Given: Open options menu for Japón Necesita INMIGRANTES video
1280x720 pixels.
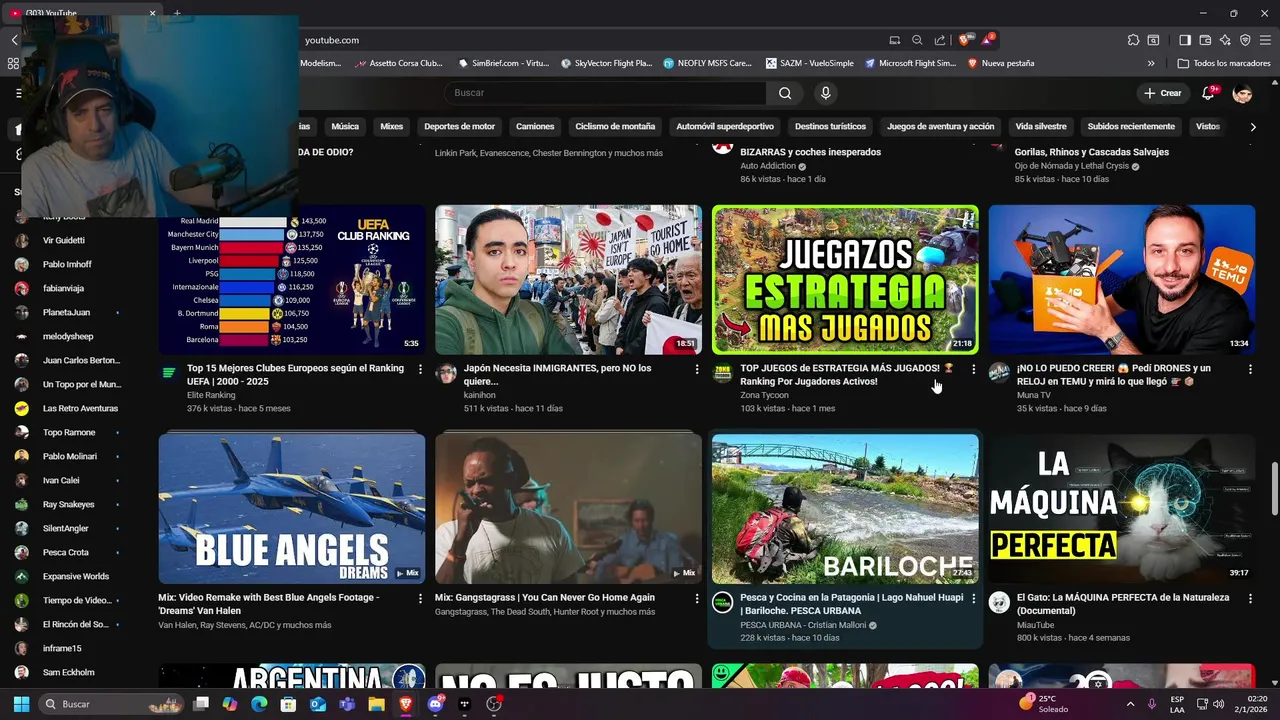Looking at the screenshot, I should [697, 369].
